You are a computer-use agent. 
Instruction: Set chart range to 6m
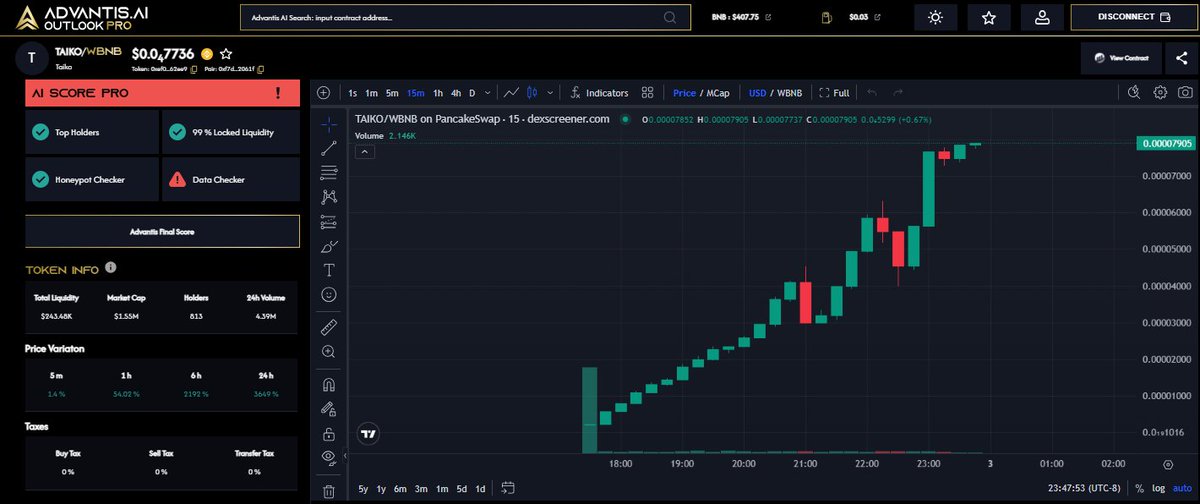coord(400,489)
